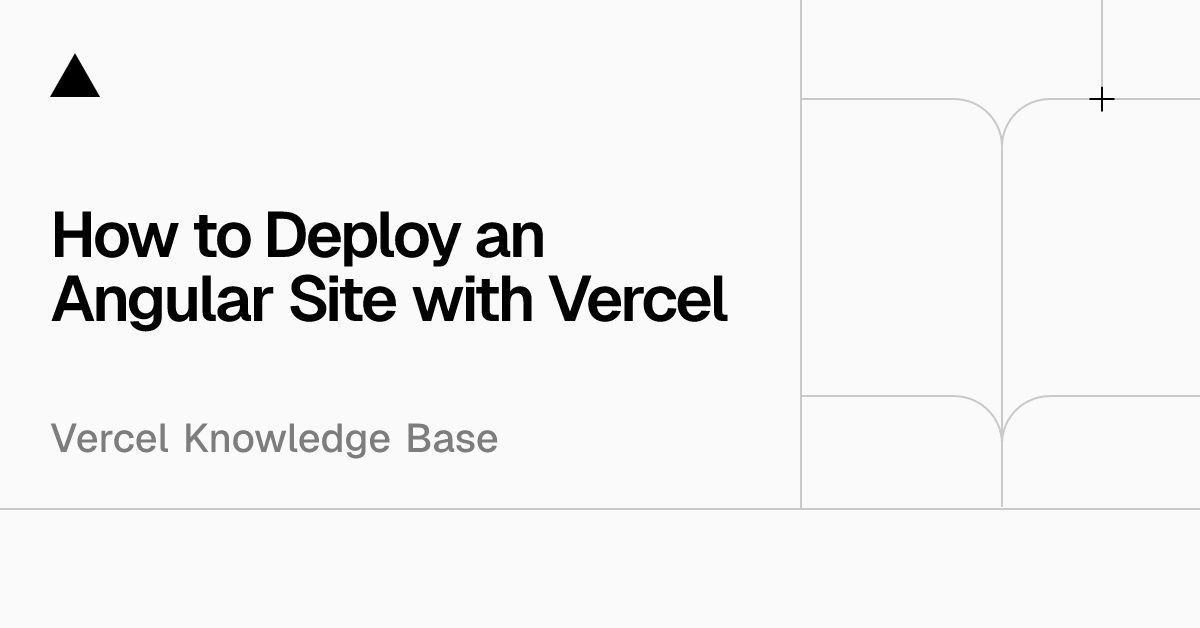Click the "Angular Site with Vercel" headline line
This screenshot has width=1200, height=628.
389,297
